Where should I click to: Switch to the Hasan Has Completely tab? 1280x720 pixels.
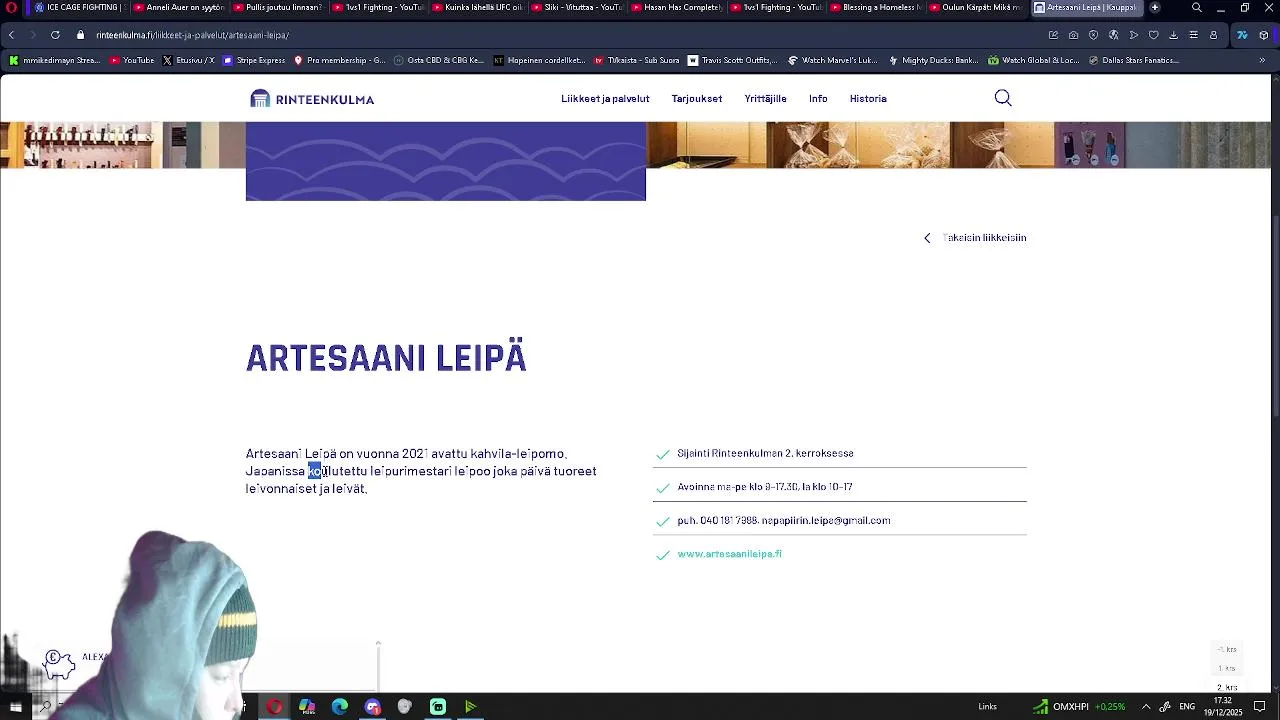click(x=677, y=7)
